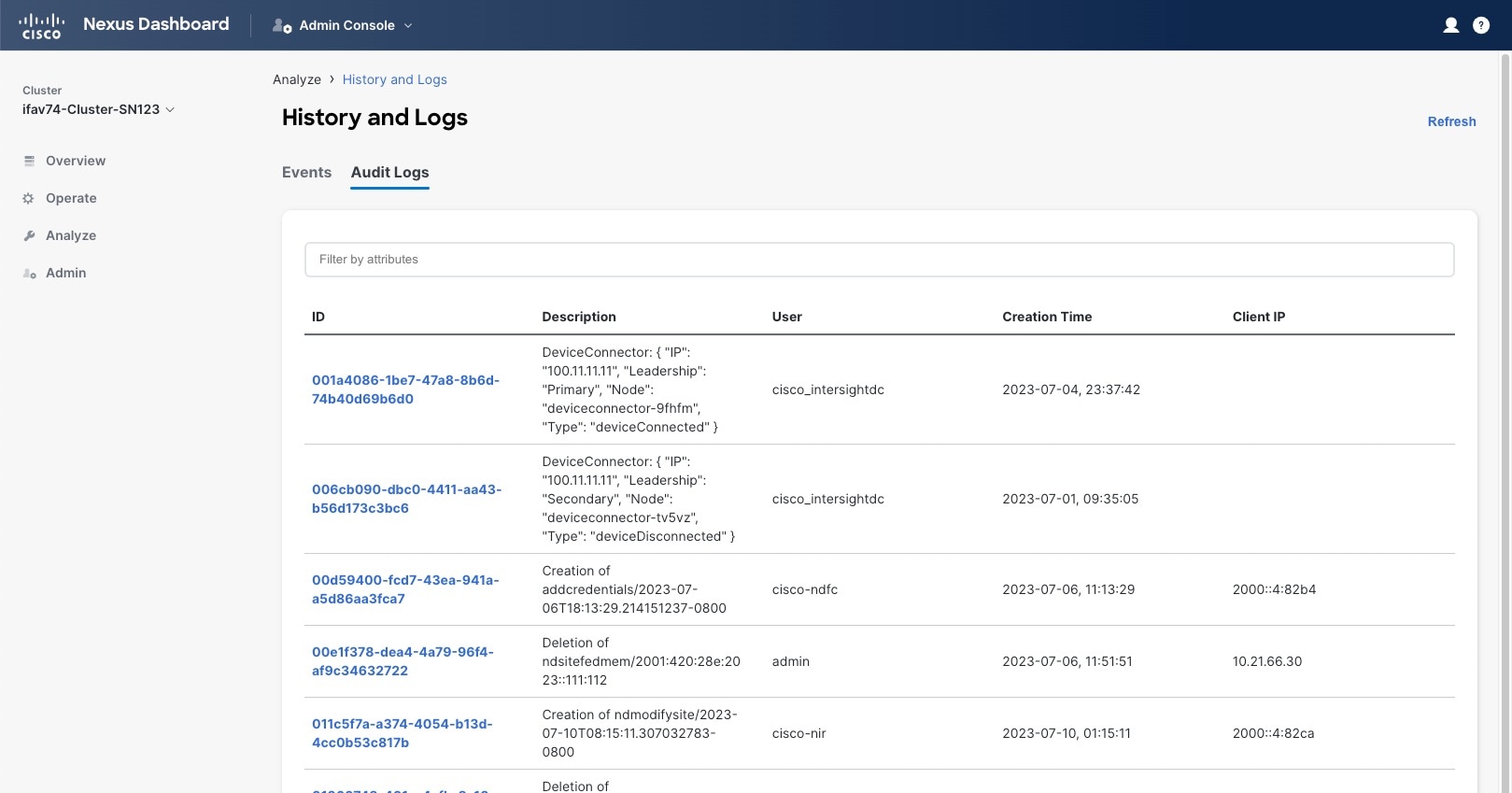This screenshot has width=1512, height=793.
Task: Click user cisco-ndfc
Action: (805, 589)
